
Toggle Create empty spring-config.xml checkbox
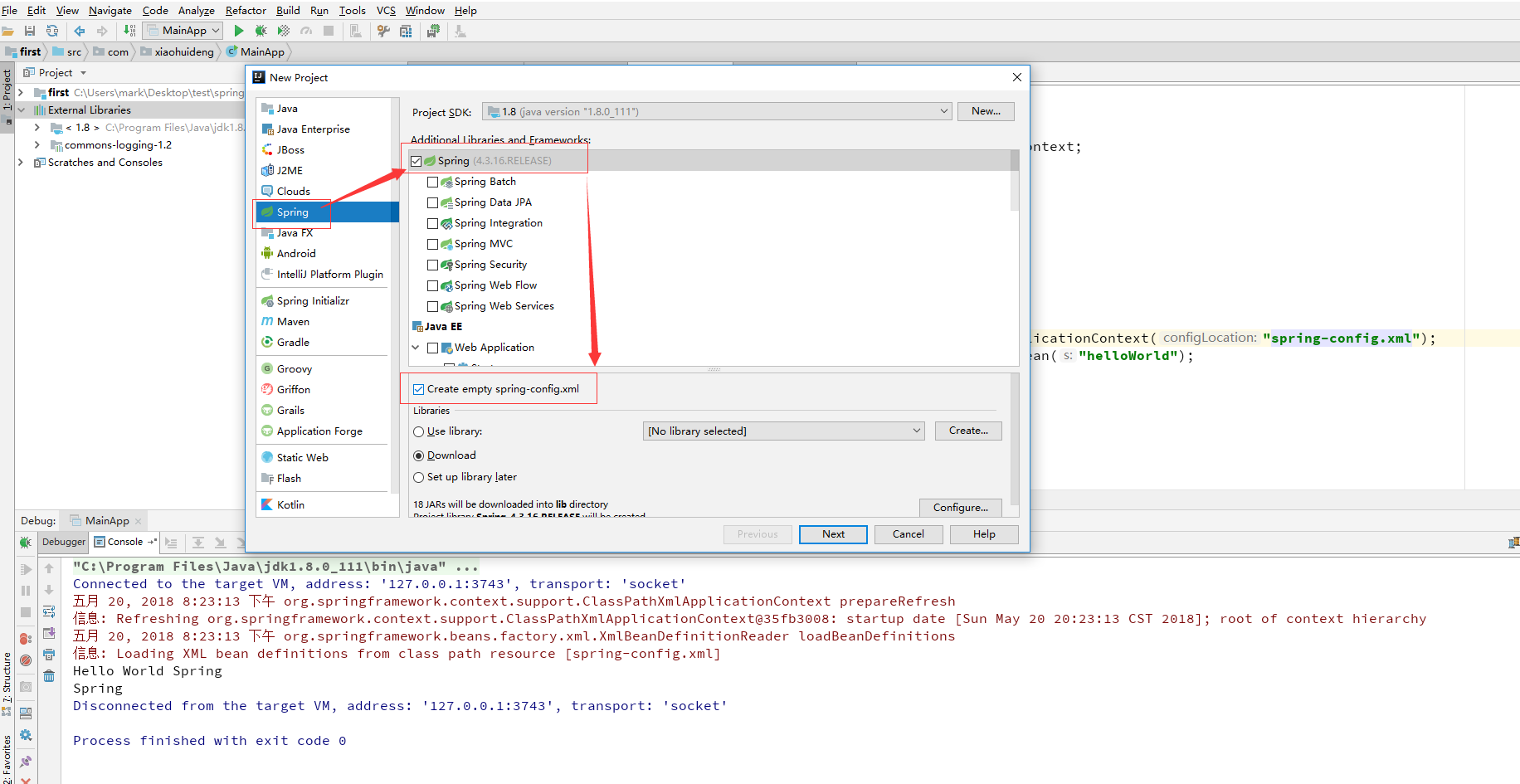click(x=419, y=389)
